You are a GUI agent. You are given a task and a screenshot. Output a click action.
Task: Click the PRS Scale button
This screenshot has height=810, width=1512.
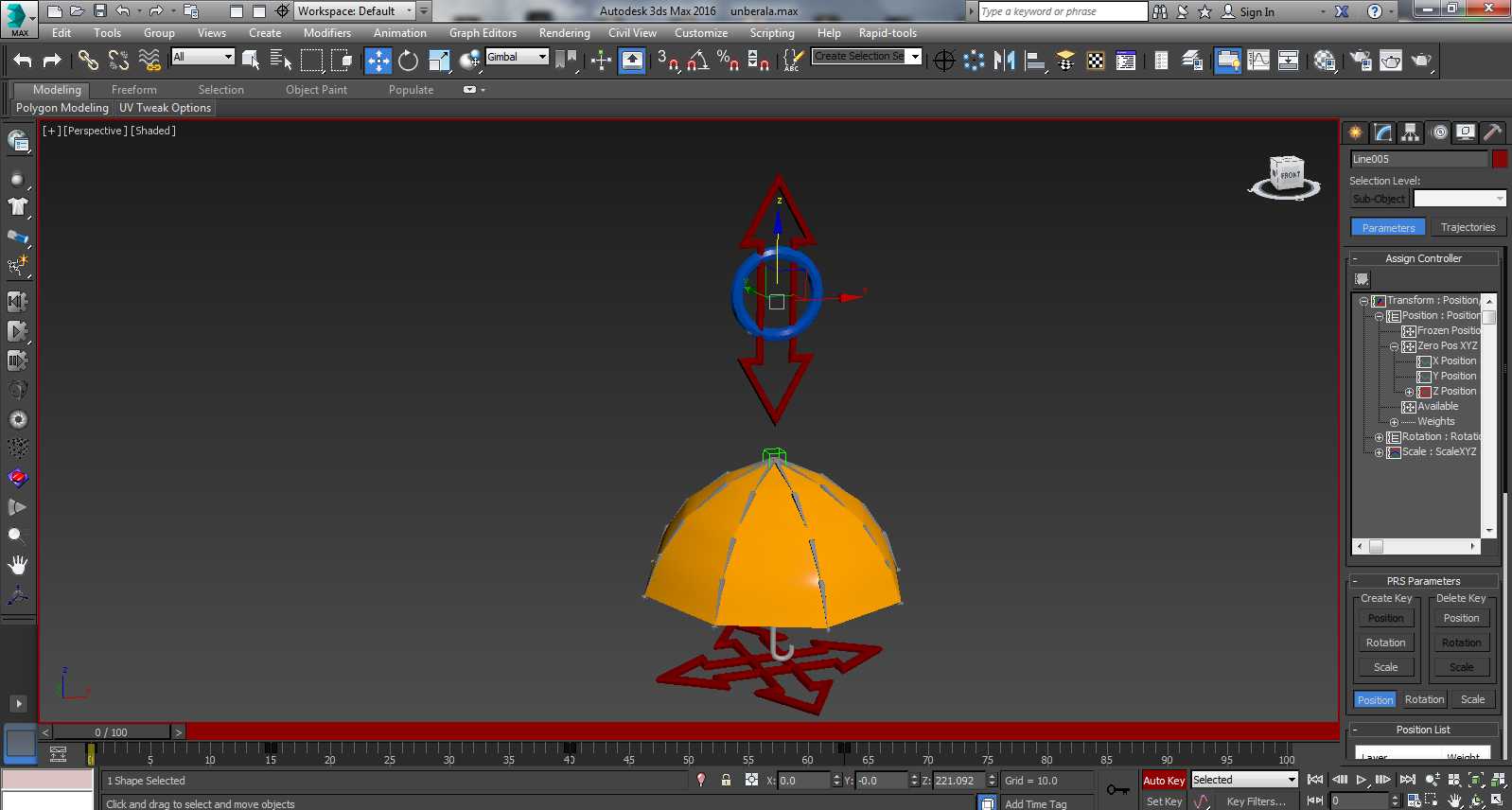pyautogui.click(x=1473, y=699)
